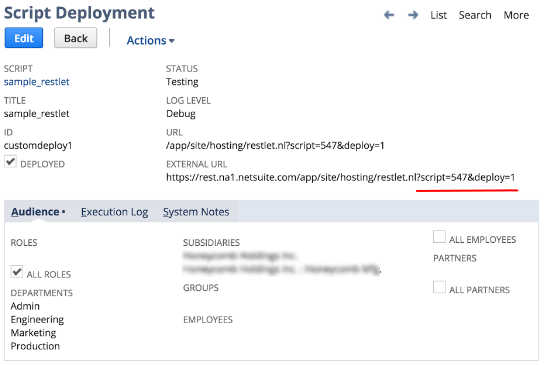Click the sample_restlet title value
This screenshot has width=544, height=366.
point(36,114)
